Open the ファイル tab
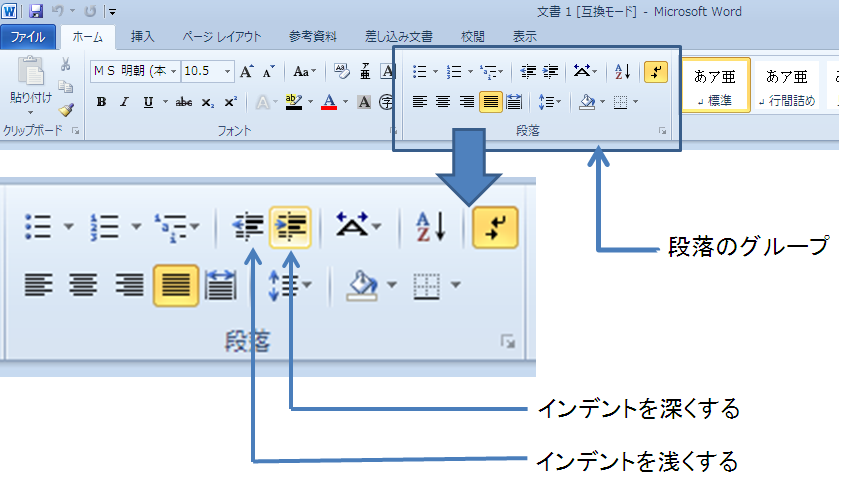The image size is (854, 489). coord(28,37)
